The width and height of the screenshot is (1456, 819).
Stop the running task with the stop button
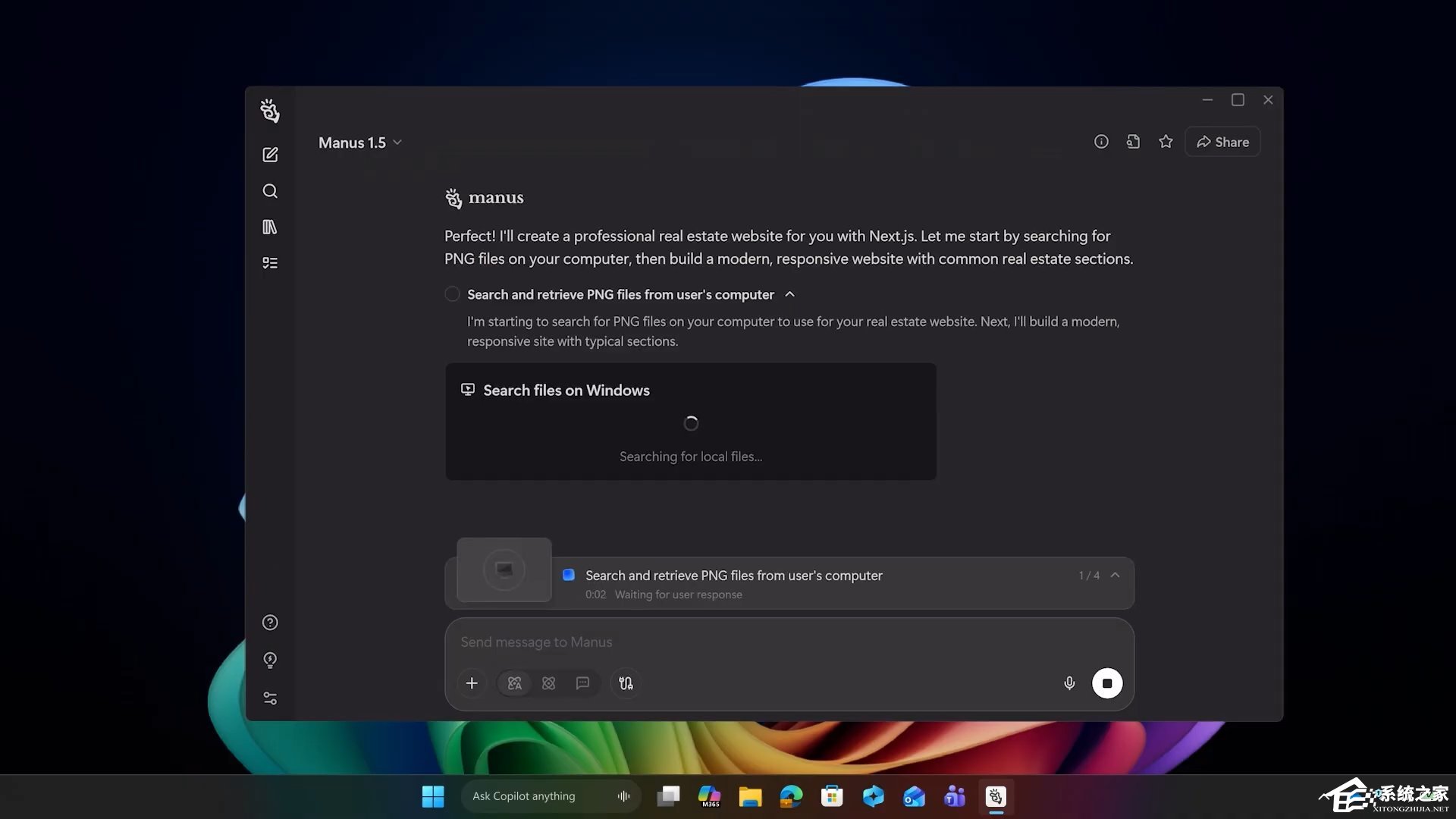(1107, 683)
